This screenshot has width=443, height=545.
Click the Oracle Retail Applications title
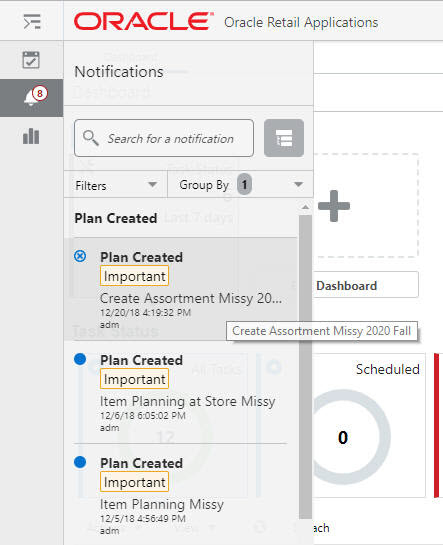(301, 22)
